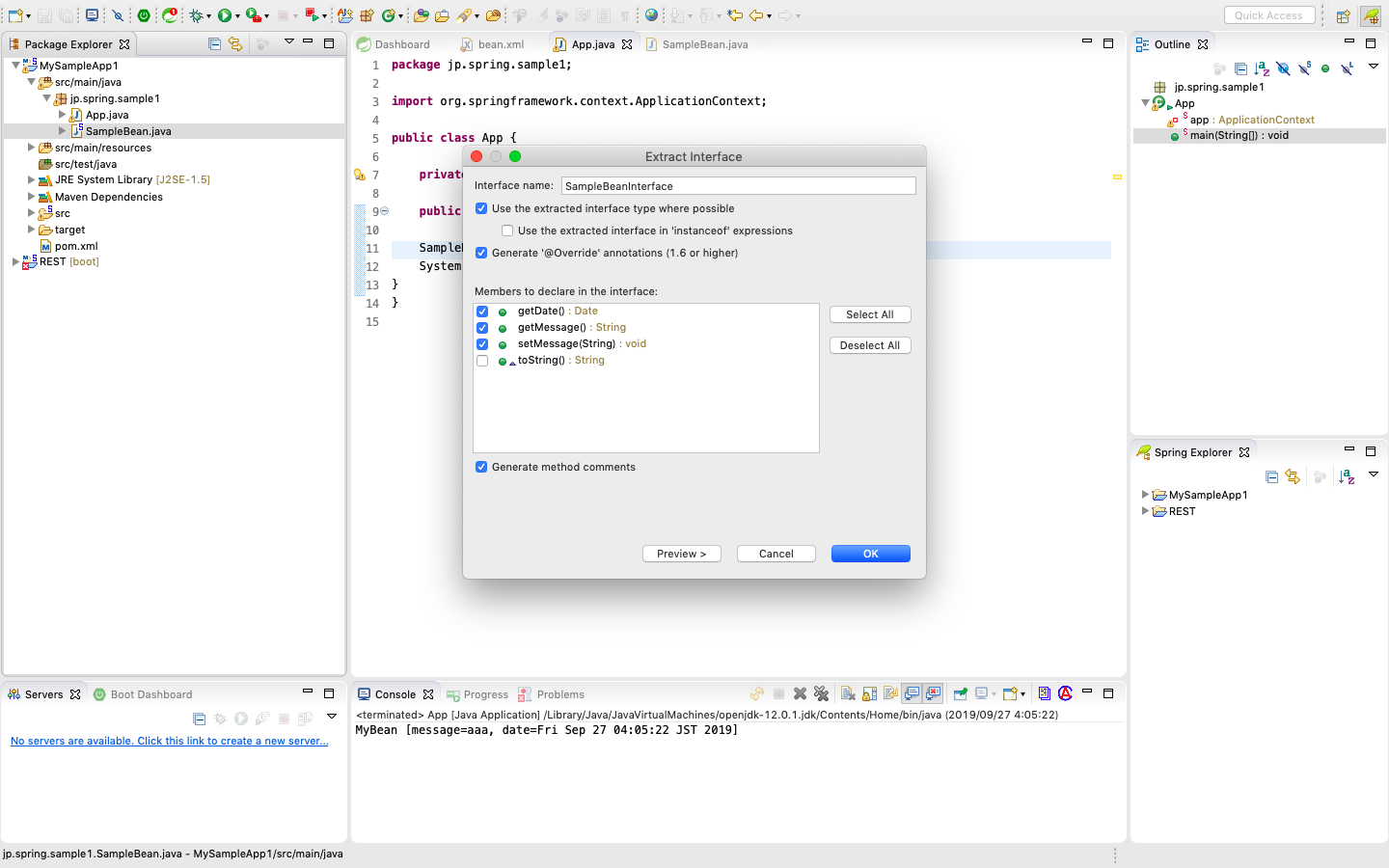Viewport: 1389px width, 868px height.
Task: Click the Interface name text field
Action: [x=739, y=186]
